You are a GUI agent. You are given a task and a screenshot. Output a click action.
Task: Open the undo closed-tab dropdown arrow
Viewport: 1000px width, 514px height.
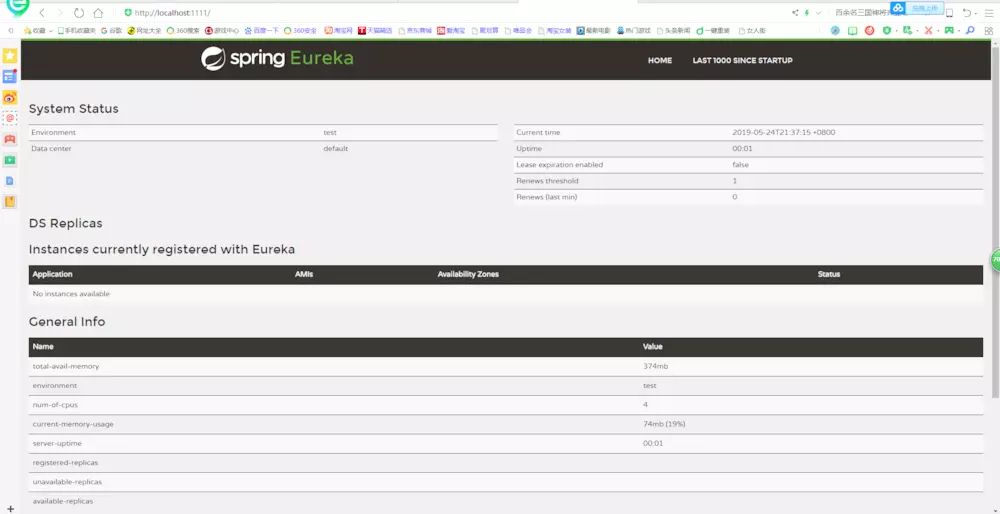(976, 13)
